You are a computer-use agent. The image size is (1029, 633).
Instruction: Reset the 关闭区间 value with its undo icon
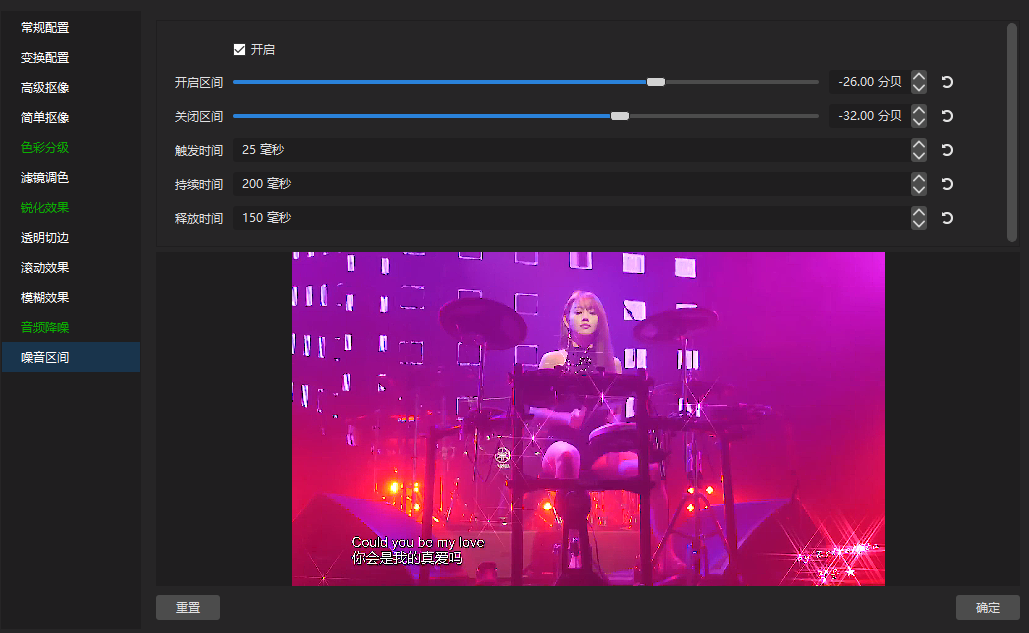(947, 116)
